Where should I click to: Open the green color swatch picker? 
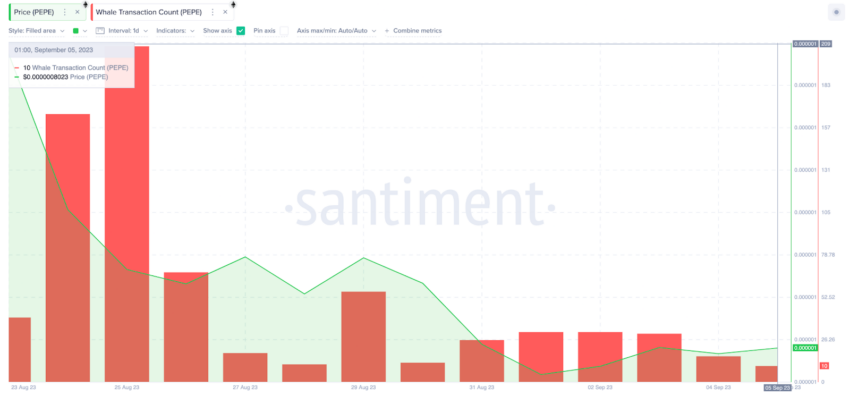(x=76, y=31)
